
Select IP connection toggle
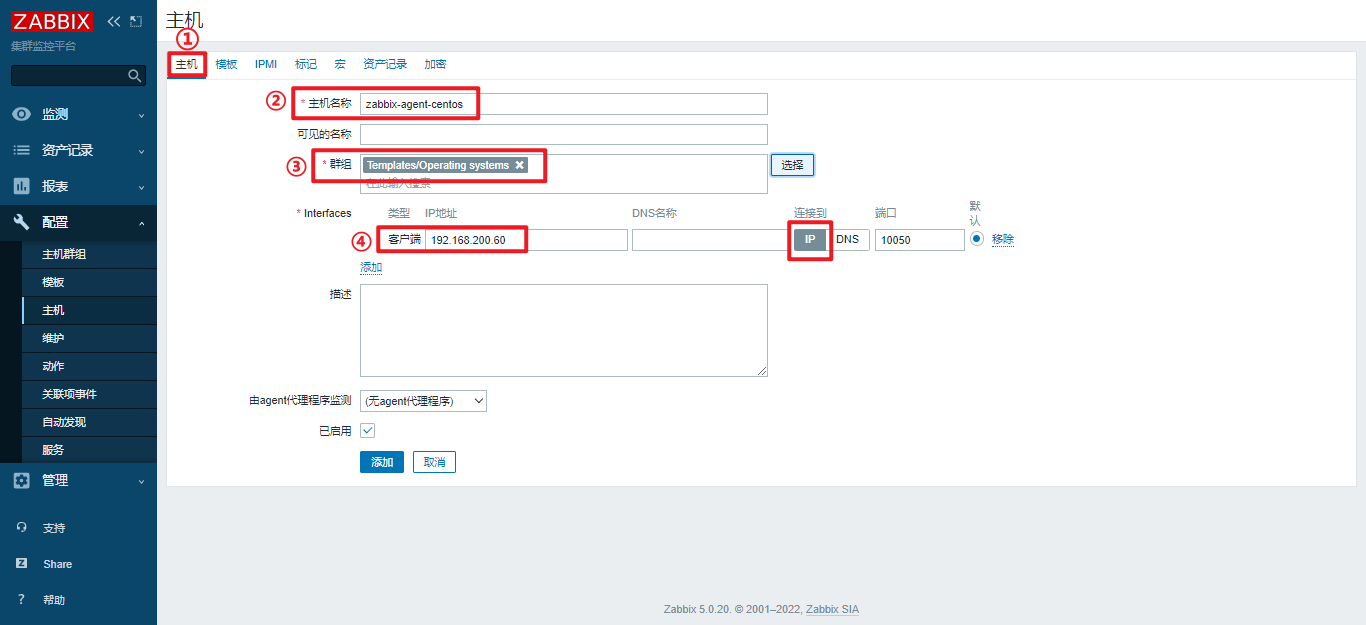tap(810, 240)
